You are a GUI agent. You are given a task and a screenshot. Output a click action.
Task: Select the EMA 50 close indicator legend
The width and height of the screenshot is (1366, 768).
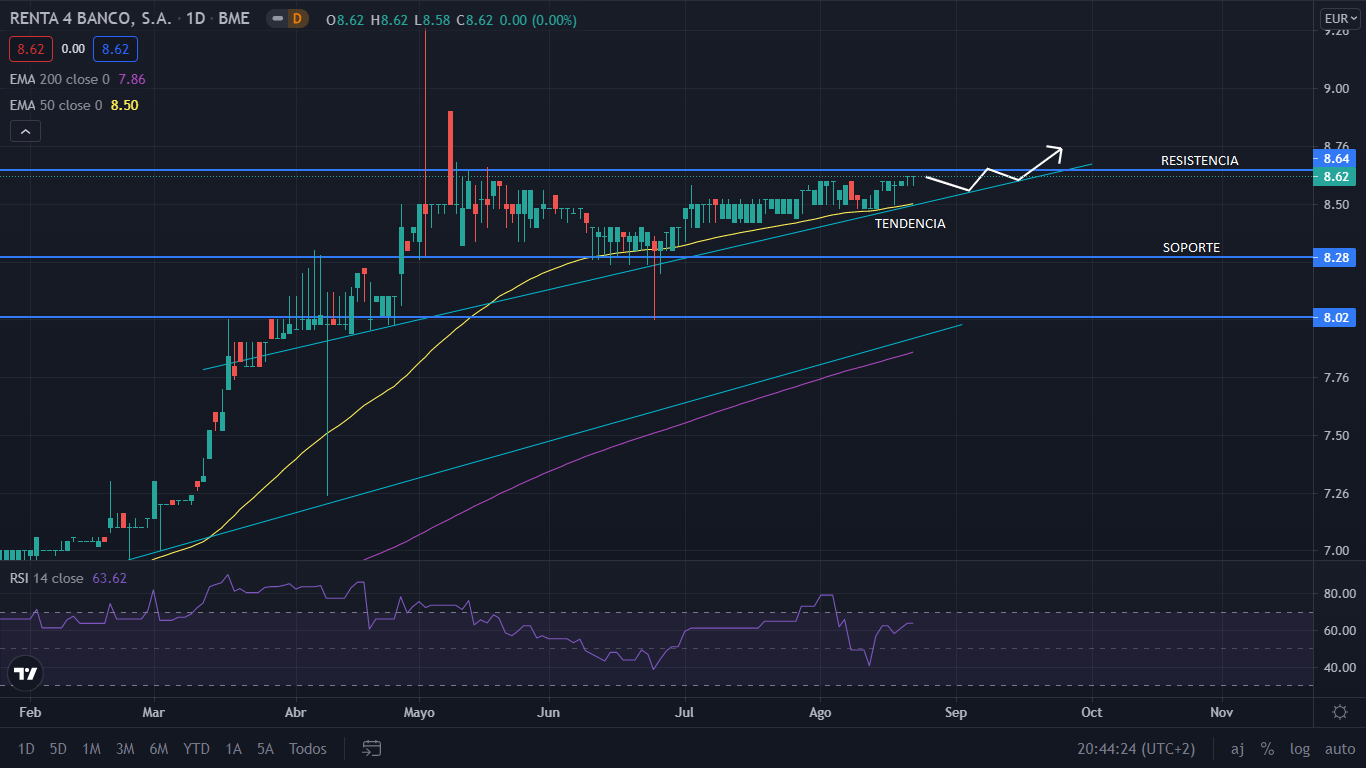pos(56,105)
